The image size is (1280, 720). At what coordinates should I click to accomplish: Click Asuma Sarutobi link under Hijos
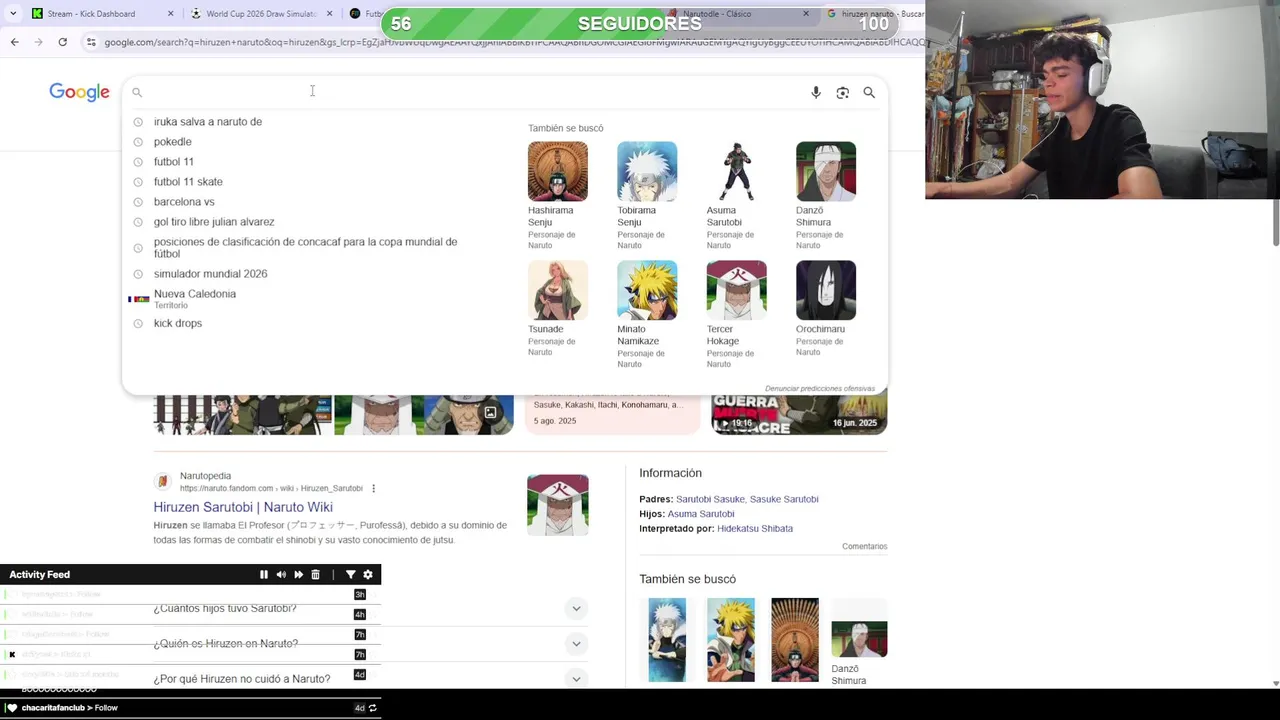(x=701, y=514)
